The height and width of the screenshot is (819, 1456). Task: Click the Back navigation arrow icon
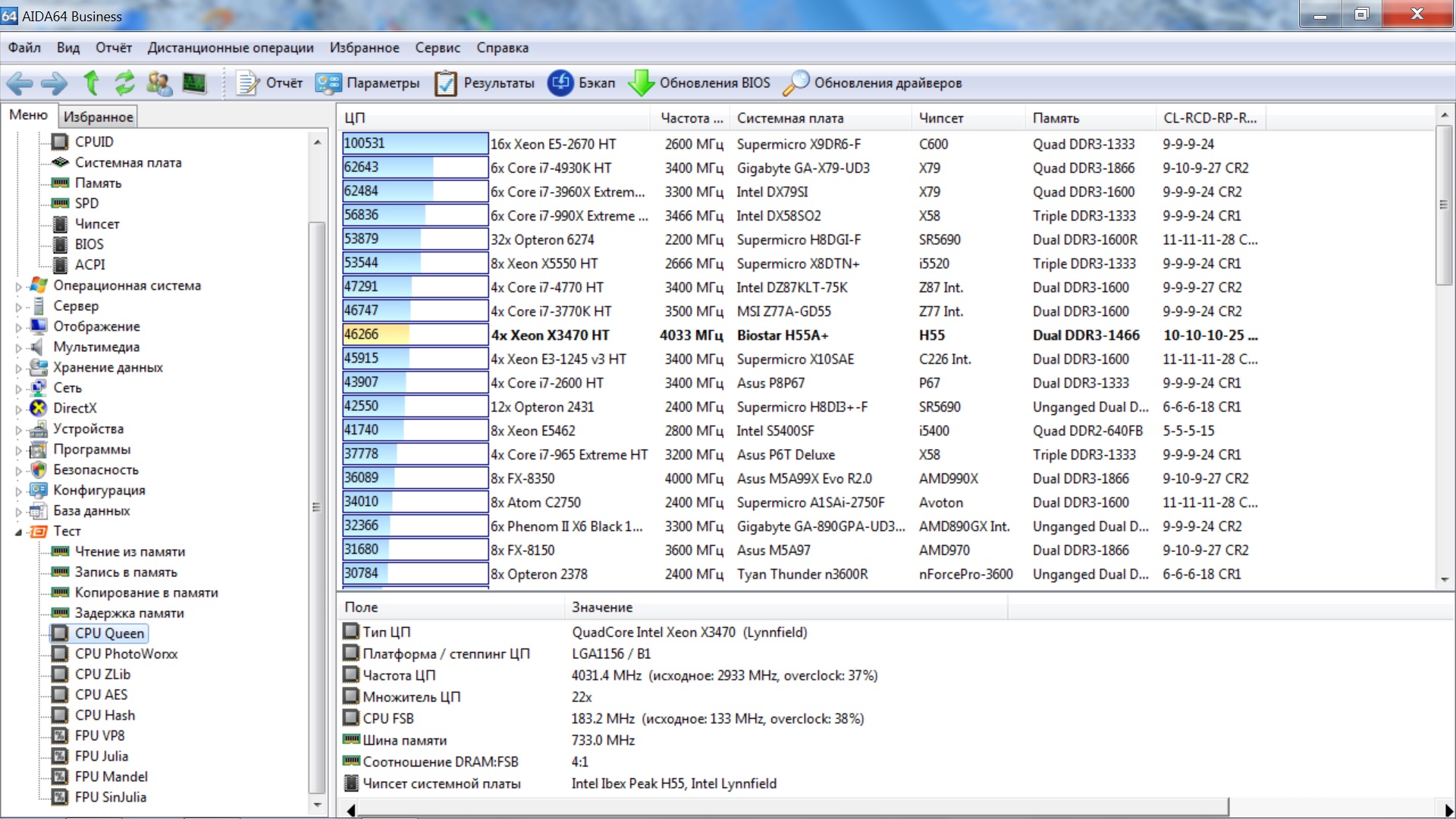(x=20, y=83)
